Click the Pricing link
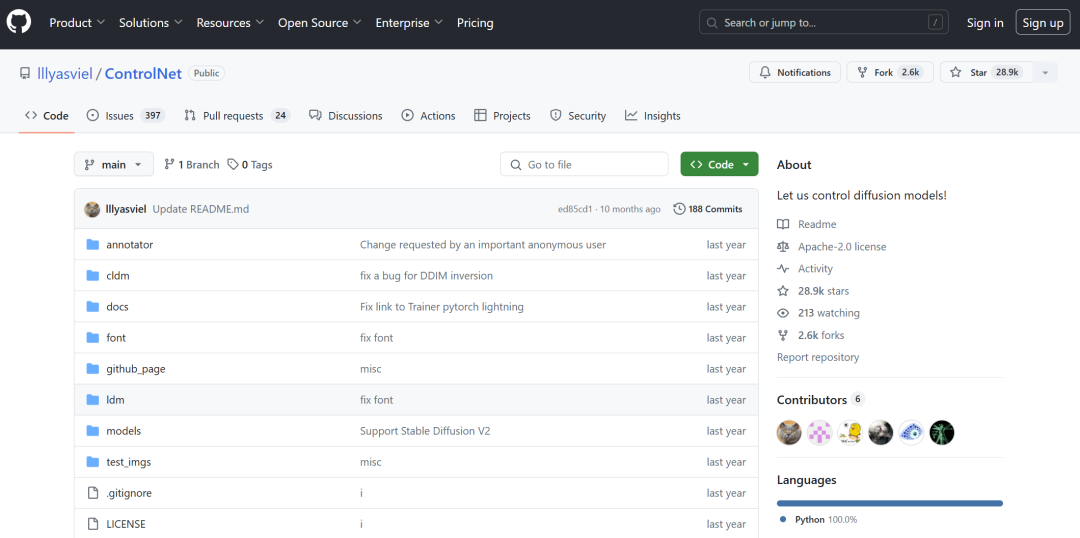 pyautogui.click(x=475, y=23)
